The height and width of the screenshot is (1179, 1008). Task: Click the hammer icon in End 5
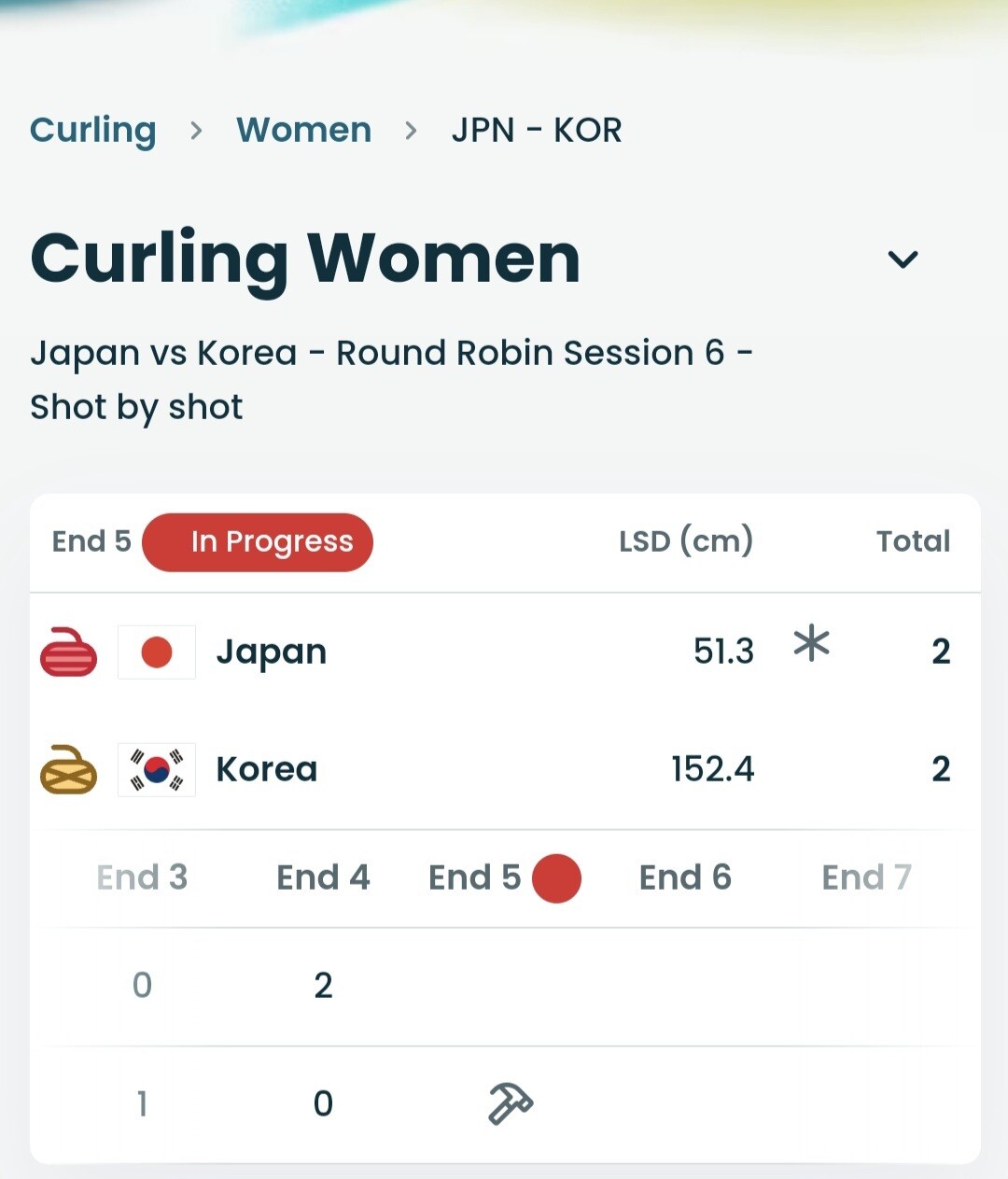(511, 1103)
